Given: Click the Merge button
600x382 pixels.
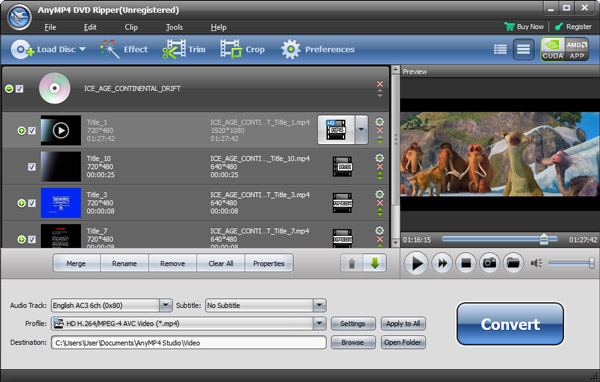Looking at the screenshot, I should pyautogui.click(x=76, y=263).
